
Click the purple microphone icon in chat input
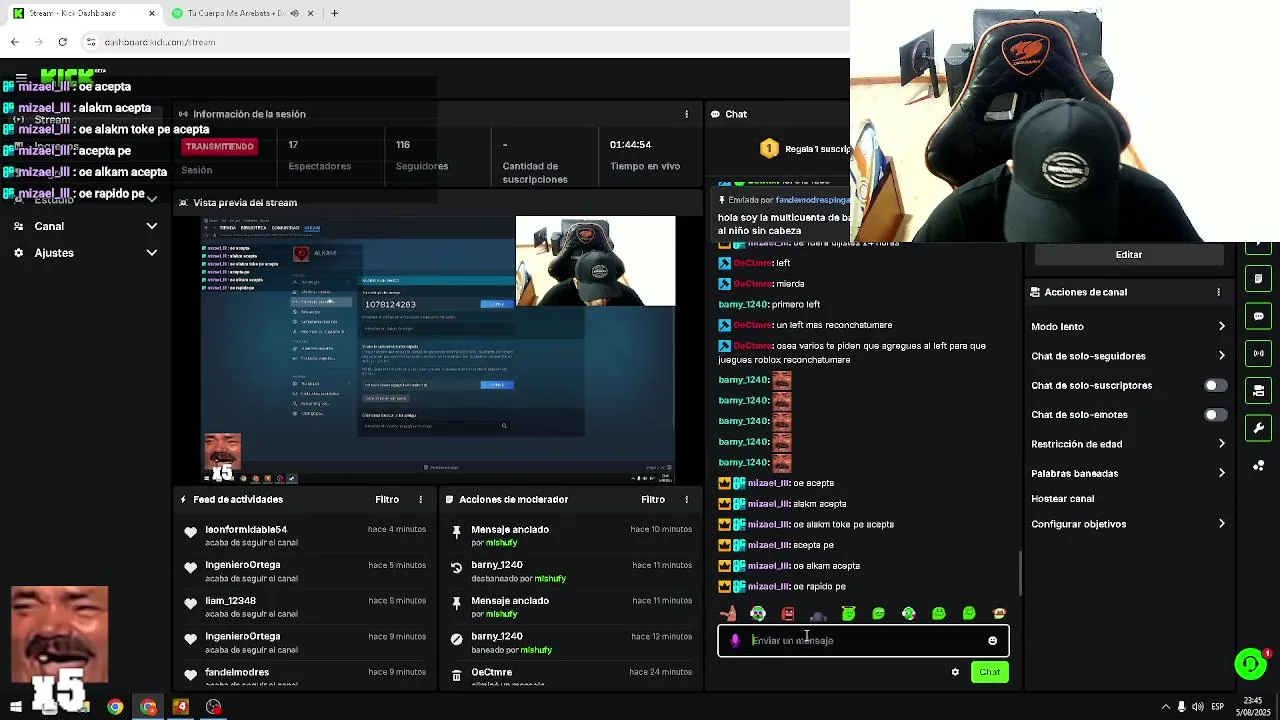(x=735, y=641)
